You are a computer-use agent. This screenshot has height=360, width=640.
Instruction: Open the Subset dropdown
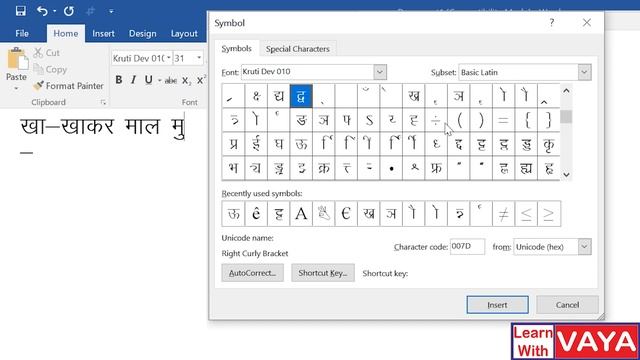pos(584,72)
